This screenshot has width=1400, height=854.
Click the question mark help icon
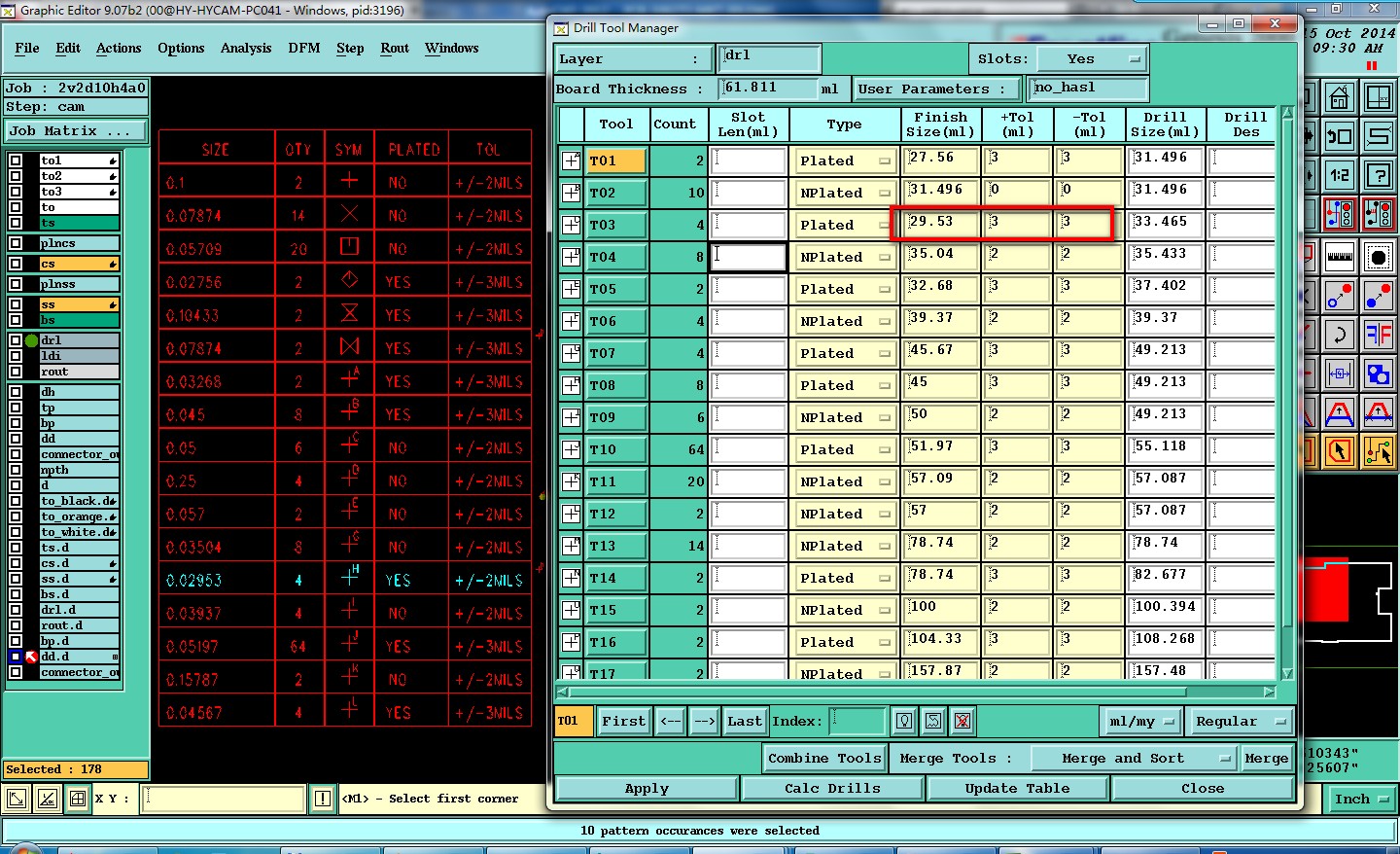tap(1379, 175)
